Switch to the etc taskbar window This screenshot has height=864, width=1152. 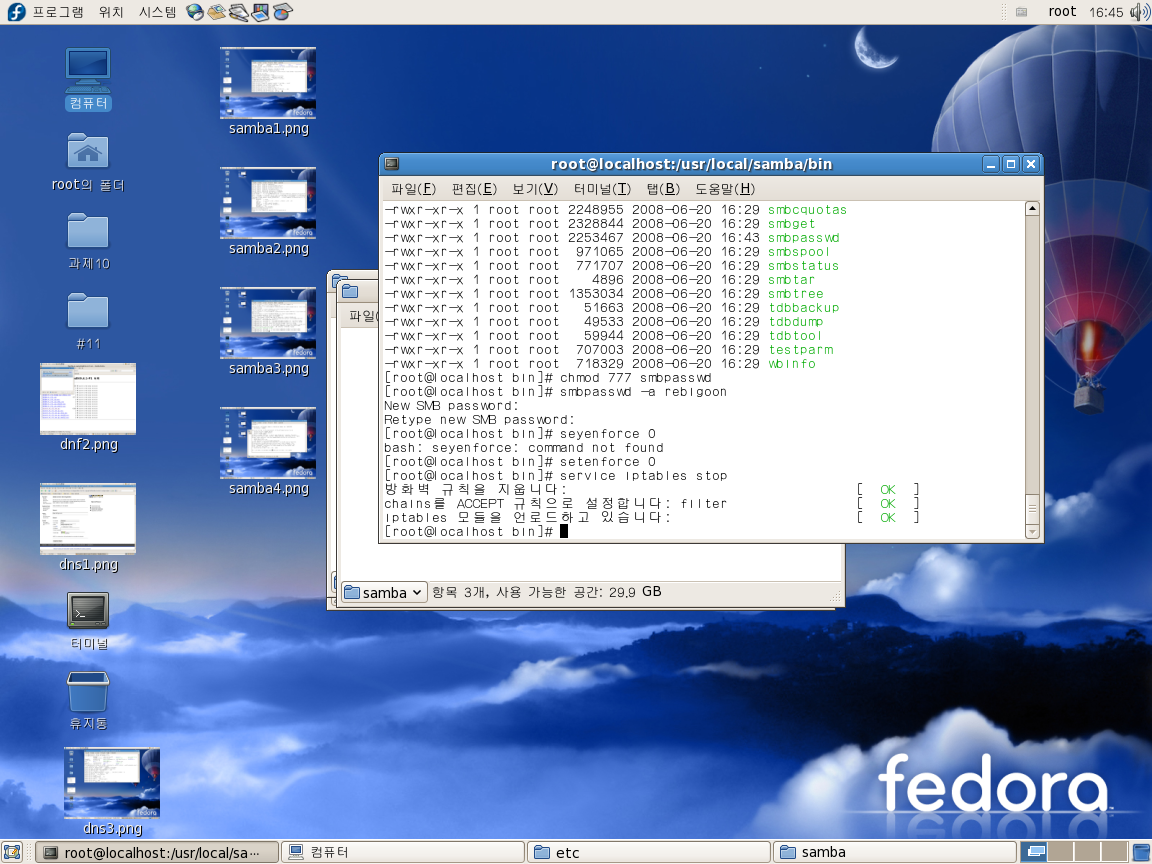648,852
